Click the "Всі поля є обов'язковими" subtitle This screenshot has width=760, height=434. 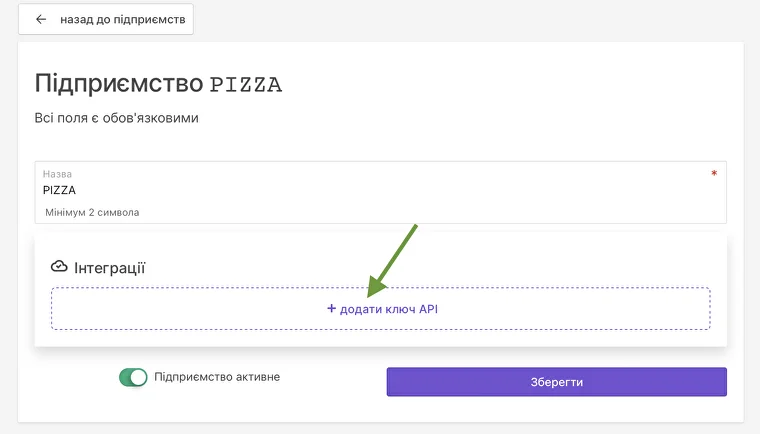point(117,118)
